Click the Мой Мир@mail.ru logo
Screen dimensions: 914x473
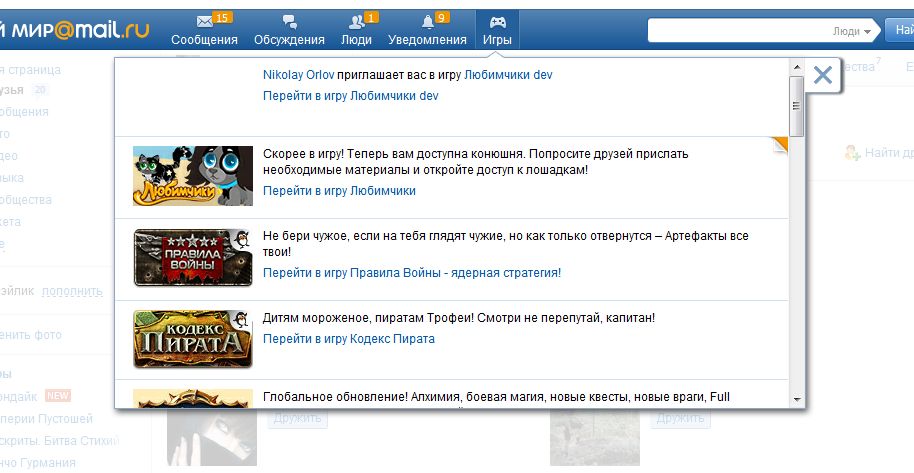[x=75, y=30]
